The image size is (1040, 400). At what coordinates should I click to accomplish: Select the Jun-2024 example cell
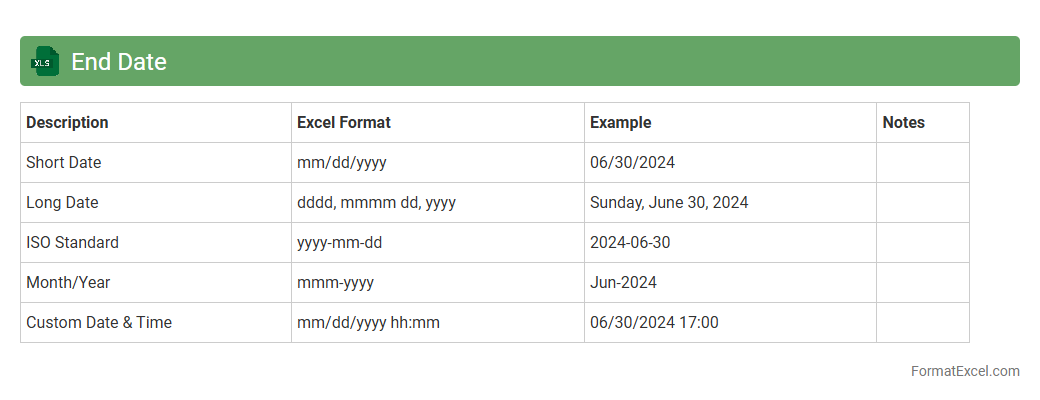[623, 283]
